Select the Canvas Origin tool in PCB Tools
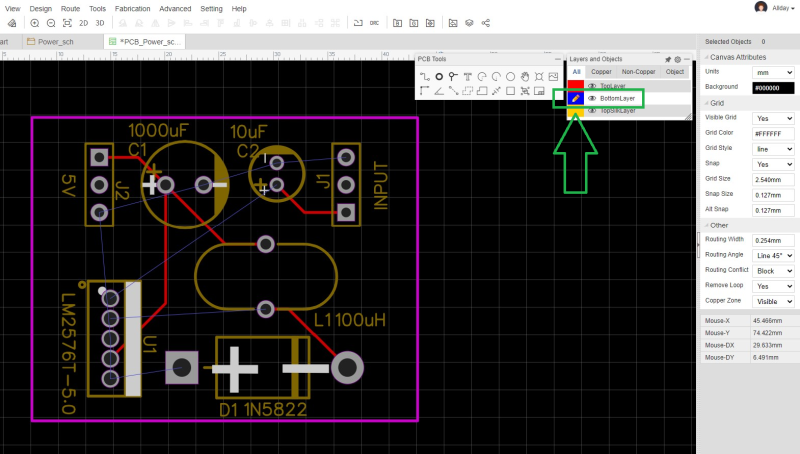800x454 pixels. coord(424,91)
